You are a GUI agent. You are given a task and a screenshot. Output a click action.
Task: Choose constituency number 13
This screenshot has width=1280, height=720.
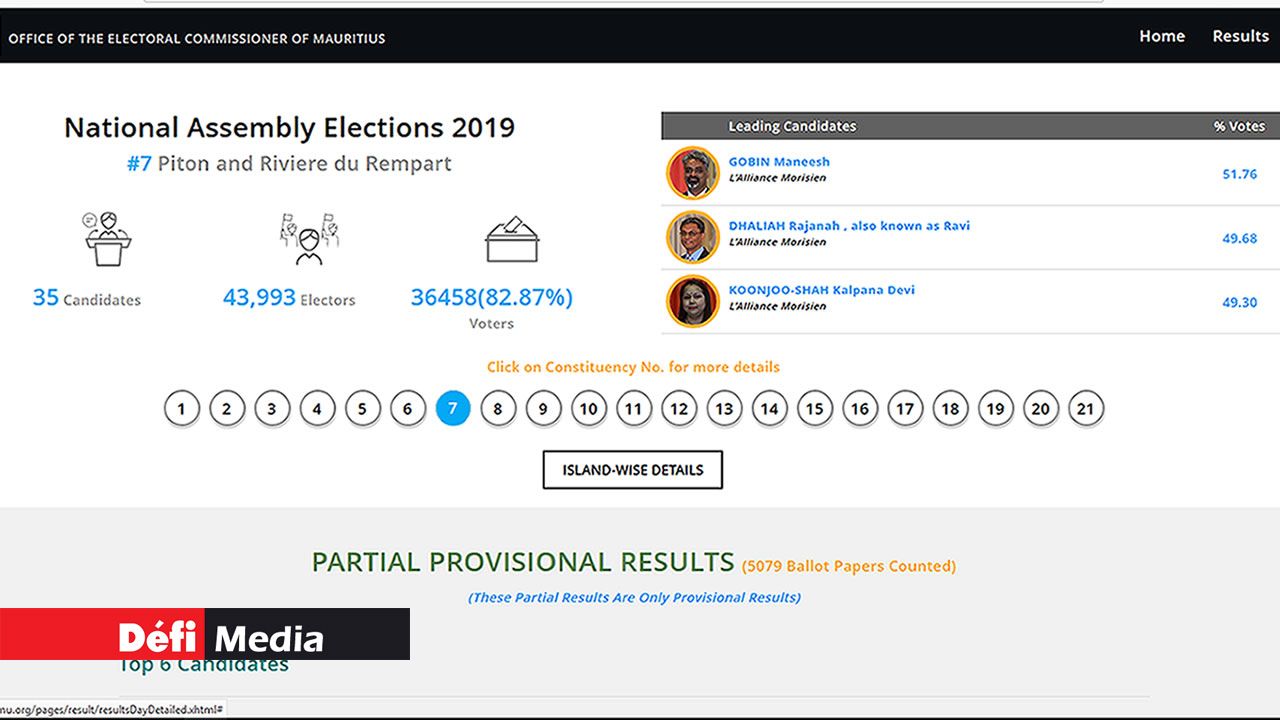click(724, 408)
